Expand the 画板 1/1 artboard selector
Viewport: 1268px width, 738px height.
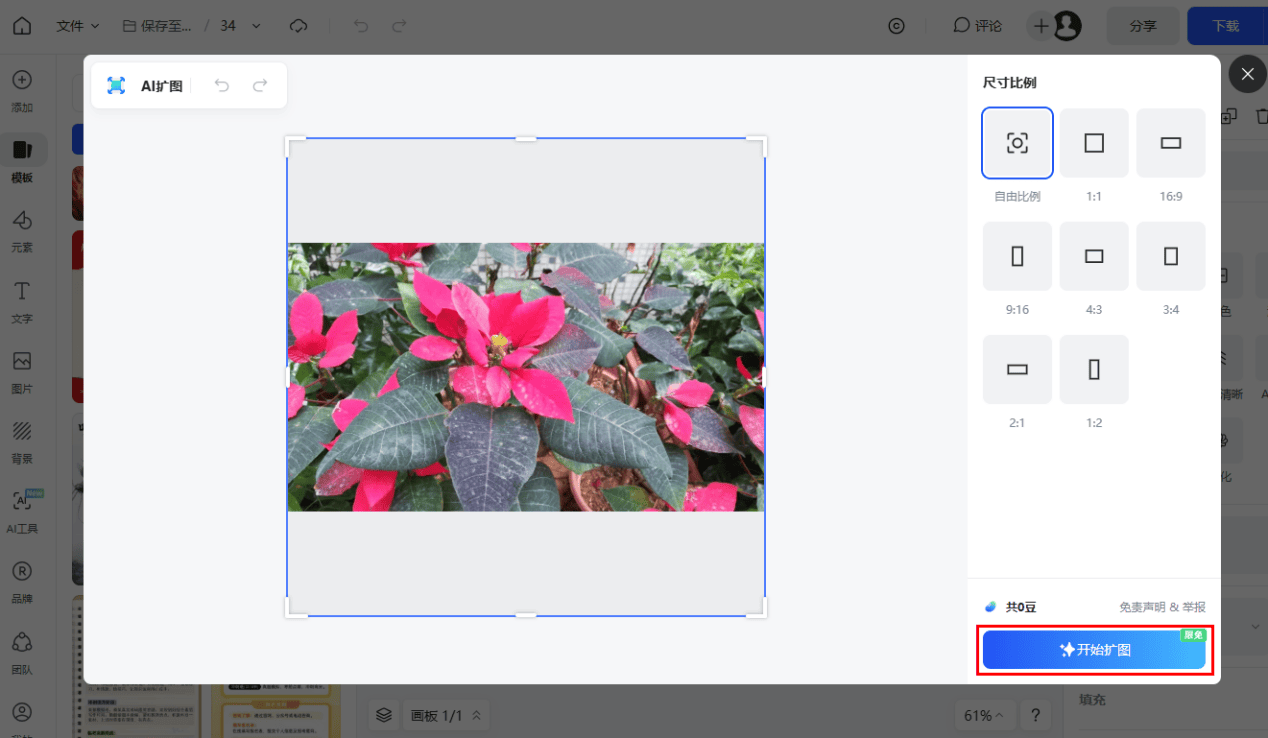(x=446, y=715)
